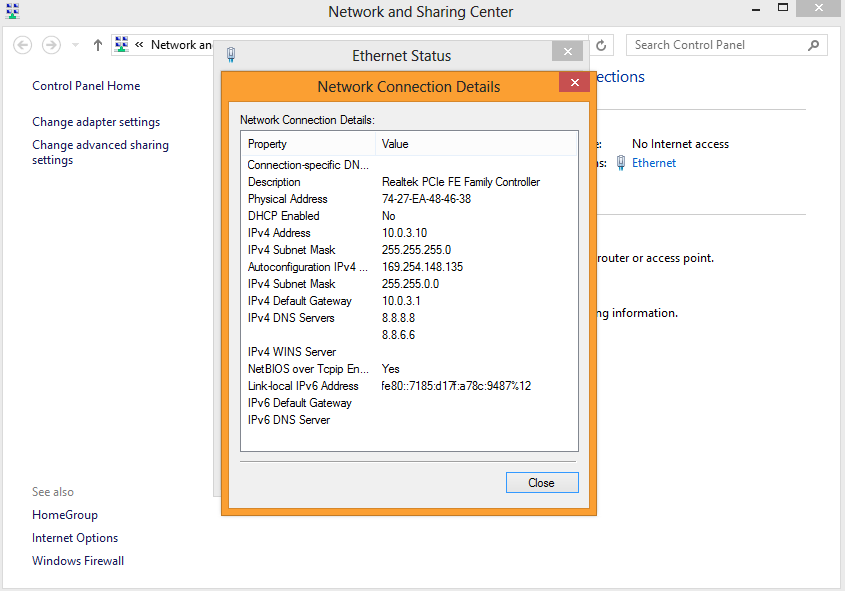This screenshot has height=591, width=845.
Task: Open Change adapter settings
Action: click(95, 121)
